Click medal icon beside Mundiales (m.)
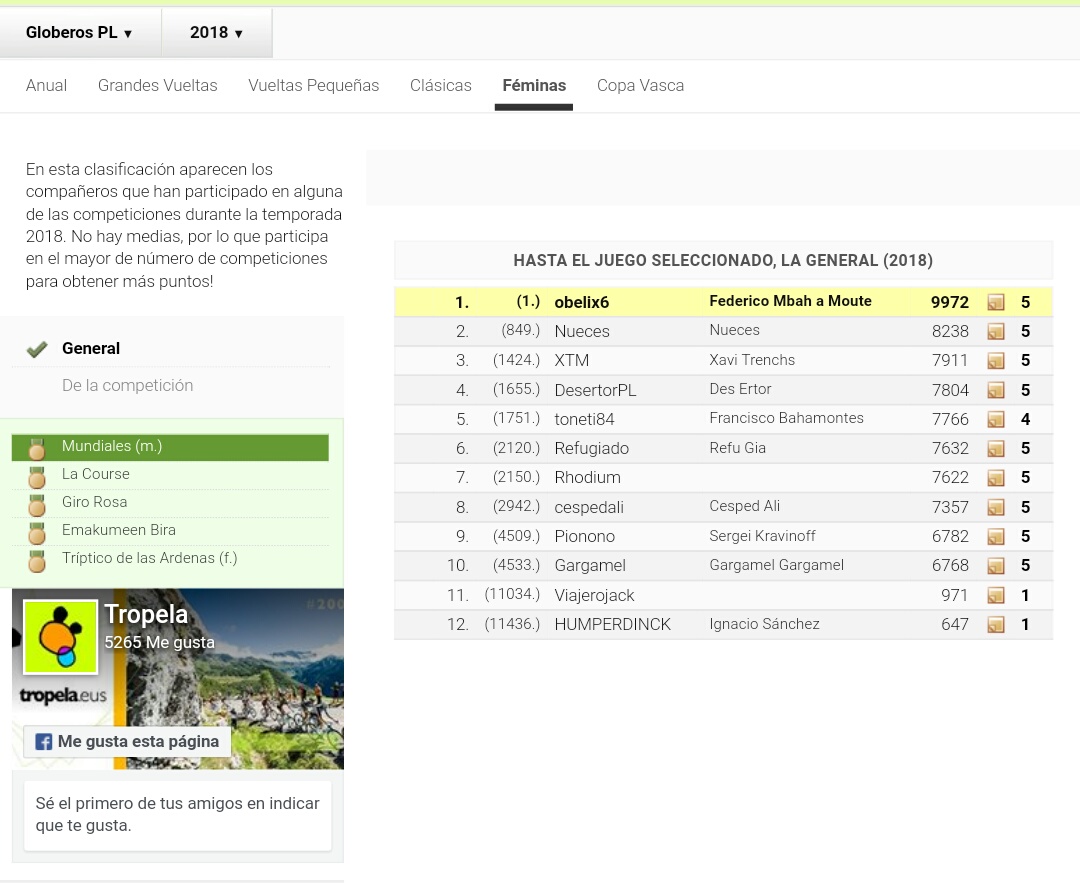This screenshot has height=893, width=1080. [x=37, y=449]
